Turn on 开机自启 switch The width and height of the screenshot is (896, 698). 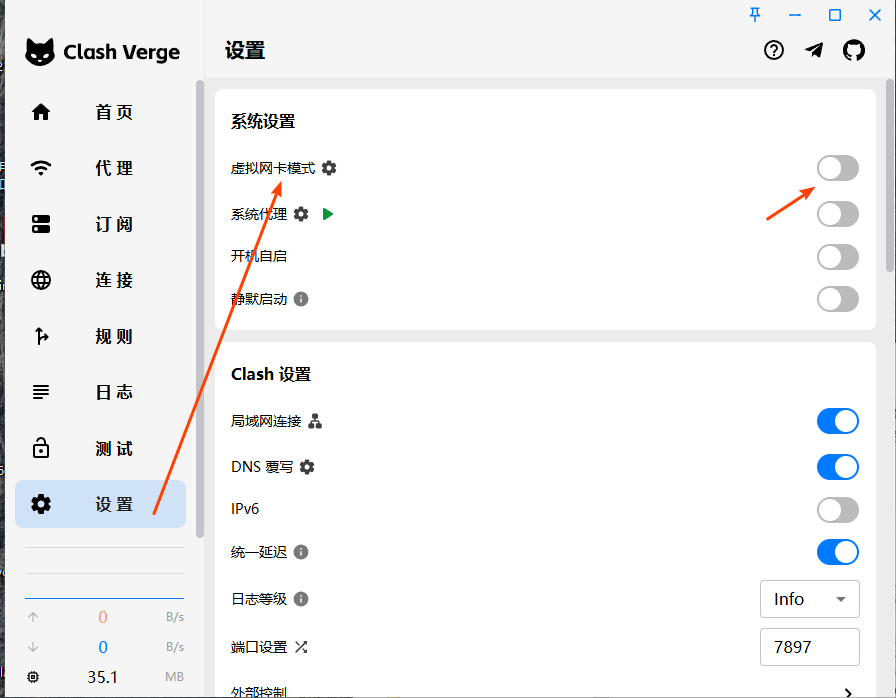point(838,257)
